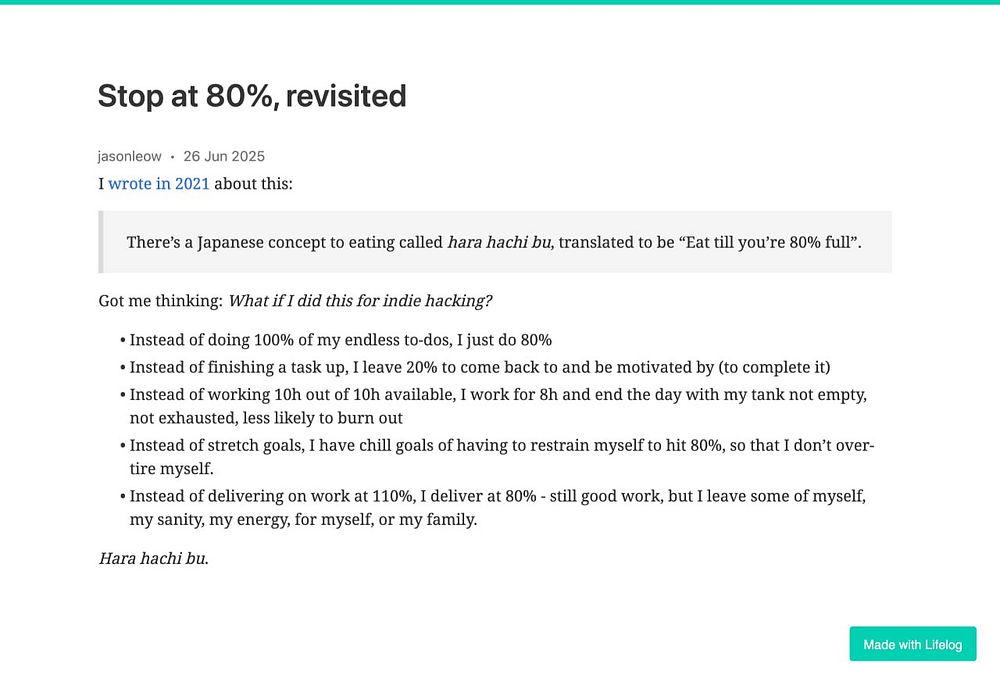1000x681 pixels.
Task: Click the italic indie hacking question
Action: 360,301
